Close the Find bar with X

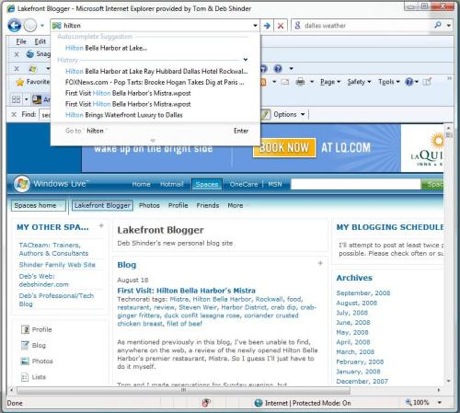pyautogui.click(x=14, y=114)
